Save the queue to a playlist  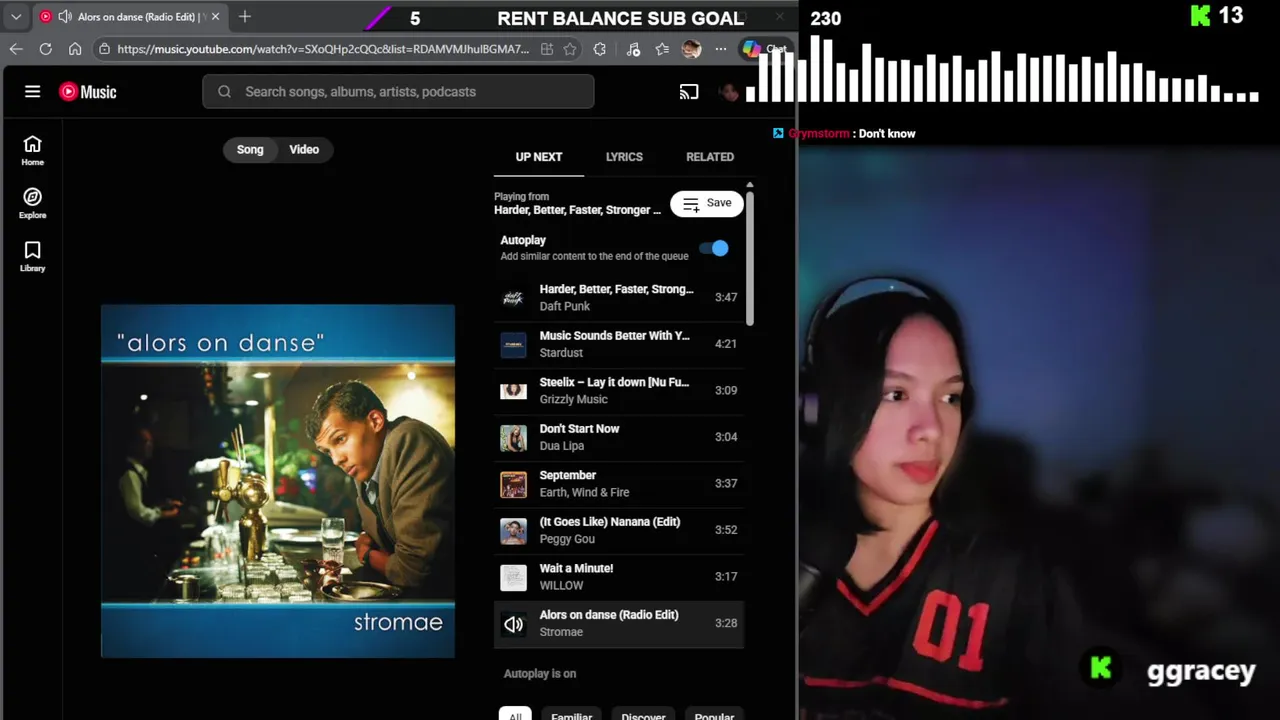click(707, 203)
